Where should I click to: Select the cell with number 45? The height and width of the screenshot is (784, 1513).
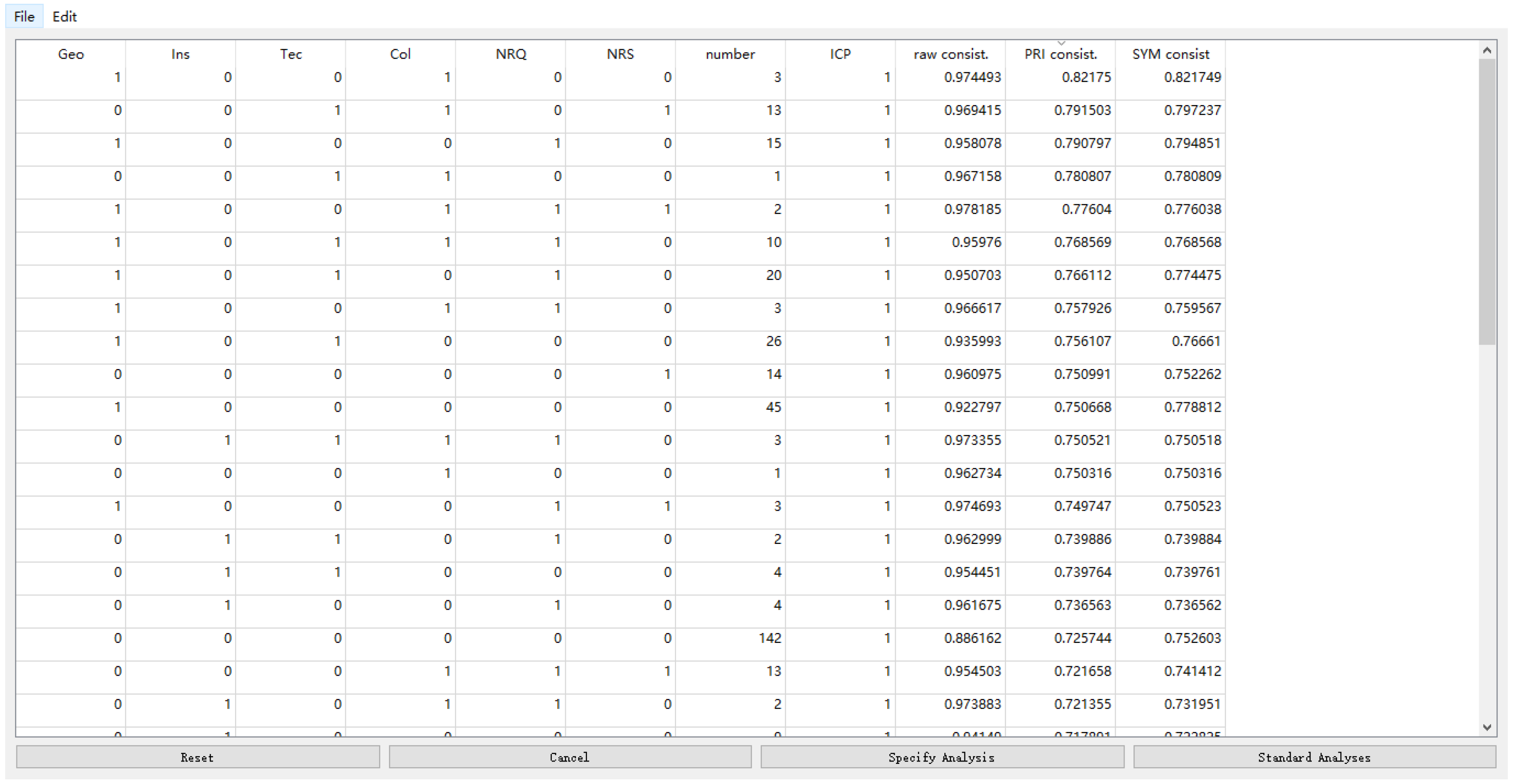coord(773,407)
